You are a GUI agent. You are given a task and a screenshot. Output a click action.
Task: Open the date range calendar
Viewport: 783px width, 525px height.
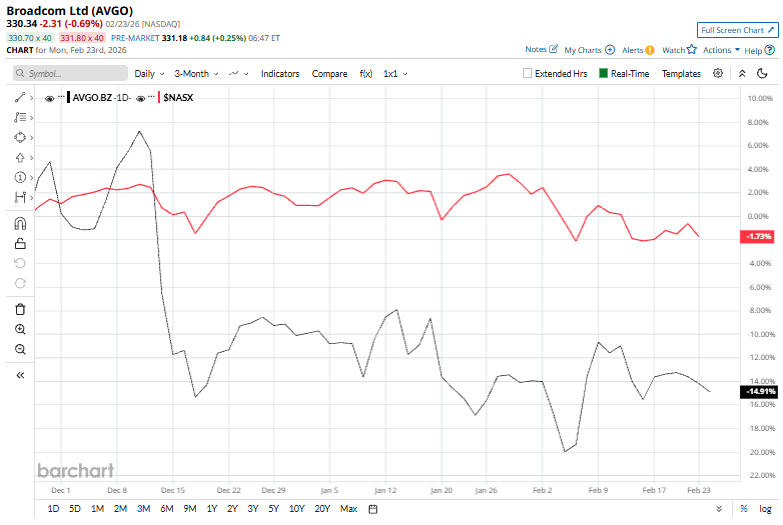coord(373,509)
